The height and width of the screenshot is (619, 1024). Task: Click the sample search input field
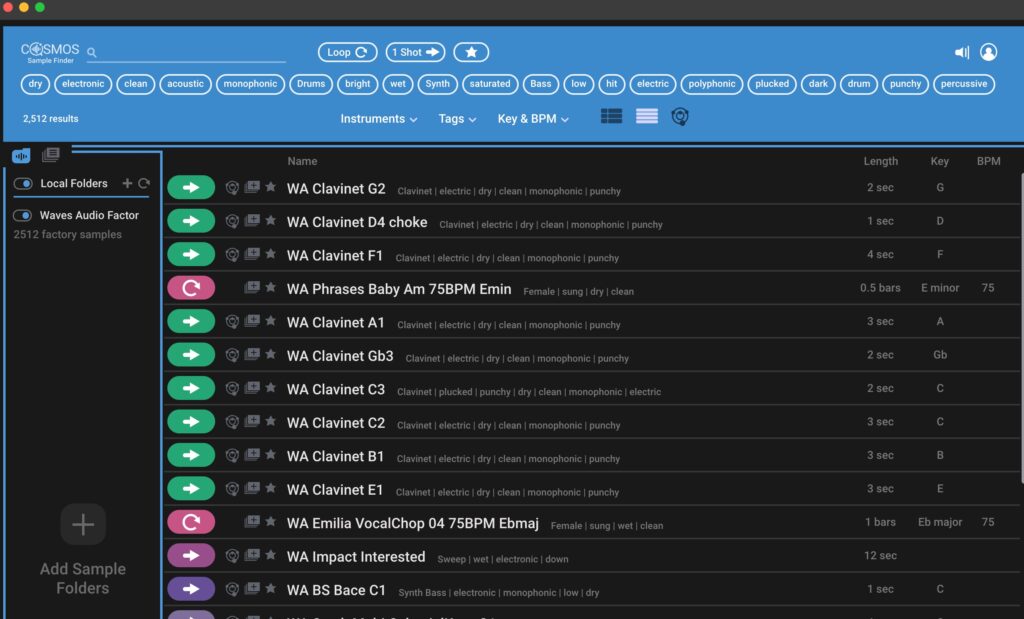tap(190, 52)
